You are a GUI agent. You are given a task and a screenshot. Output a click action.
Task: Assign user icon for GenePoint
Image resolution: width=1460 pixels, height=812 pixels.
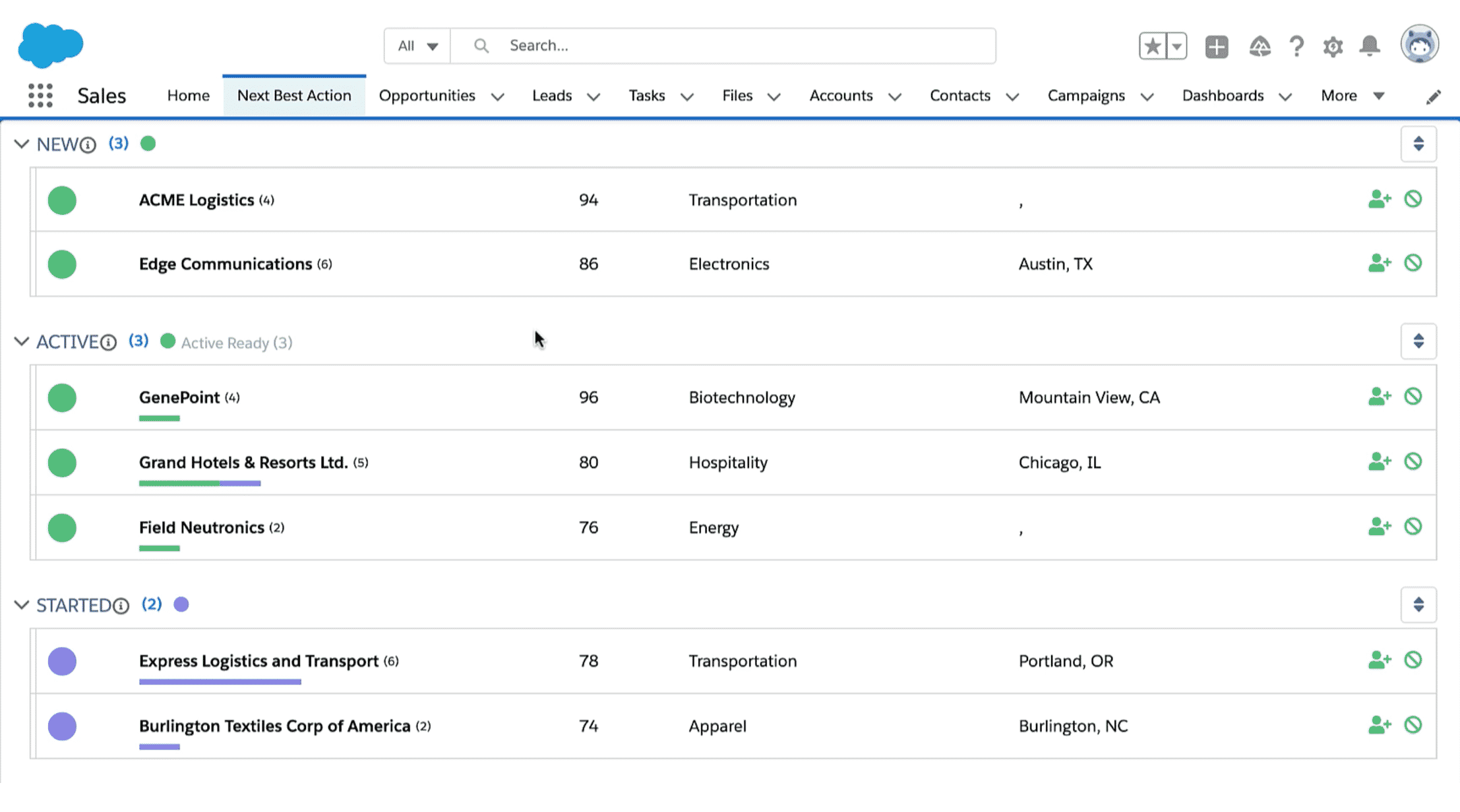pyautogui.click(x=1379, y=396)
